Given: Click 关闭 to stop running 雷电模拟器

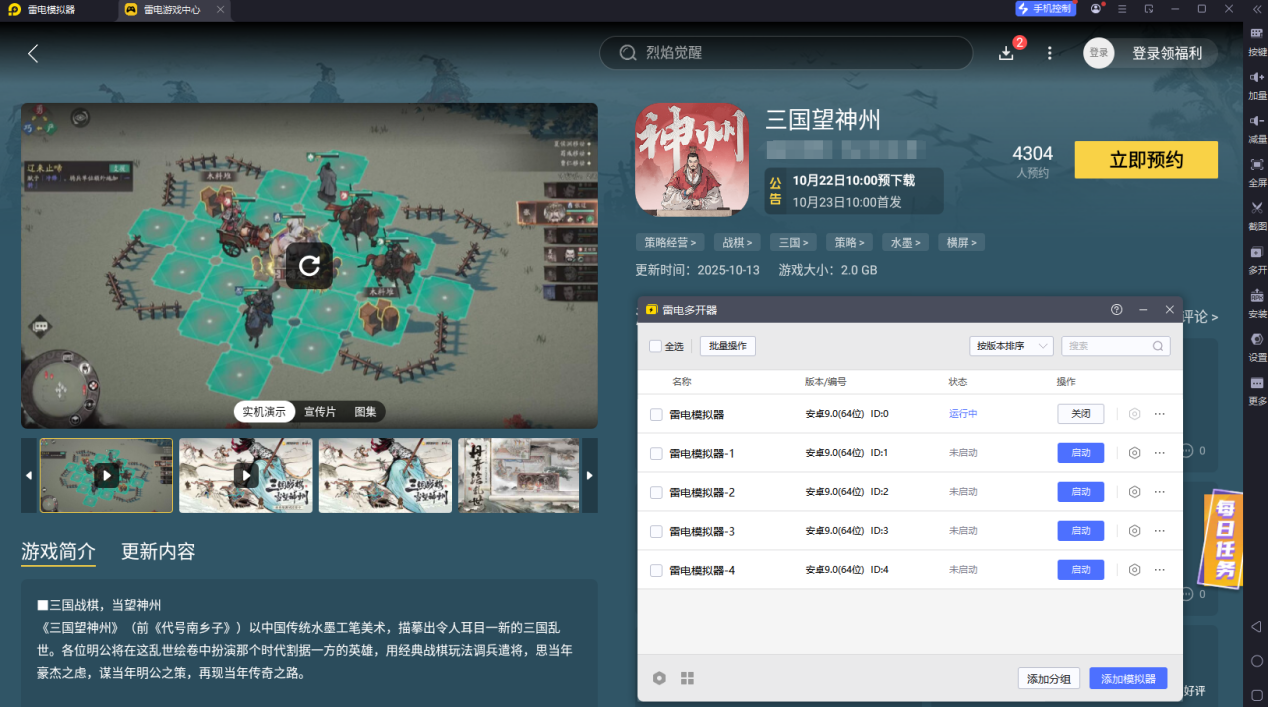Looking at the screenshot, I should point(1081,414).
